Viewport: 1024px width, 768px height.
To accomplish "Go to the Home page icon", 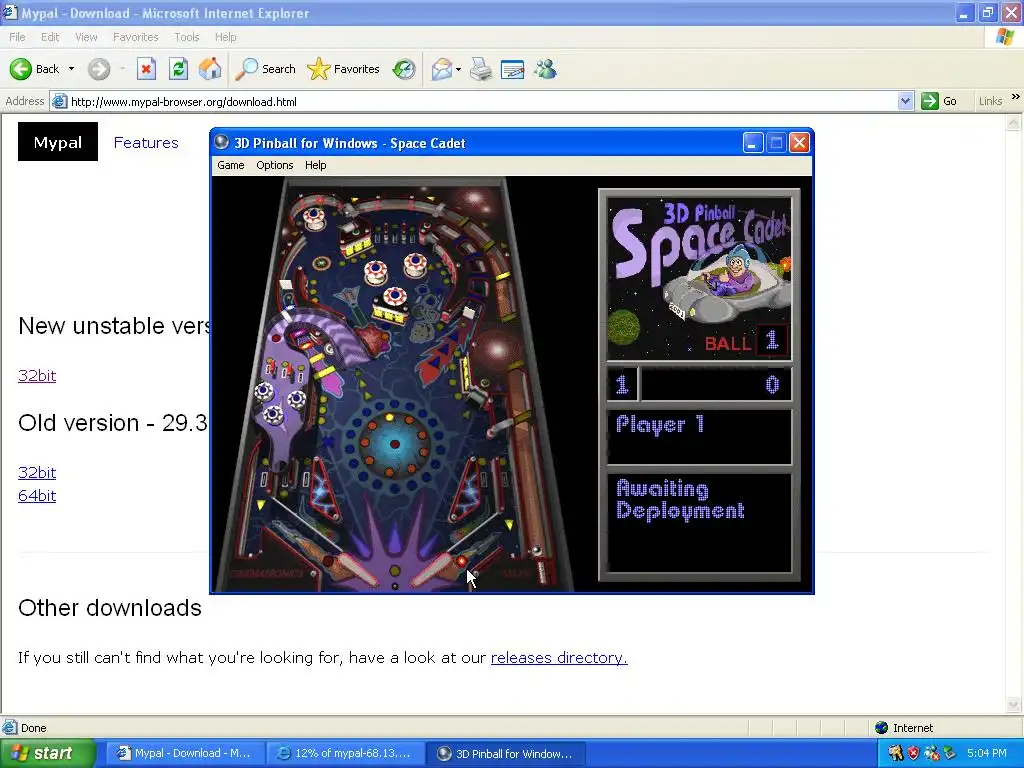I will [x=210, y=69].
